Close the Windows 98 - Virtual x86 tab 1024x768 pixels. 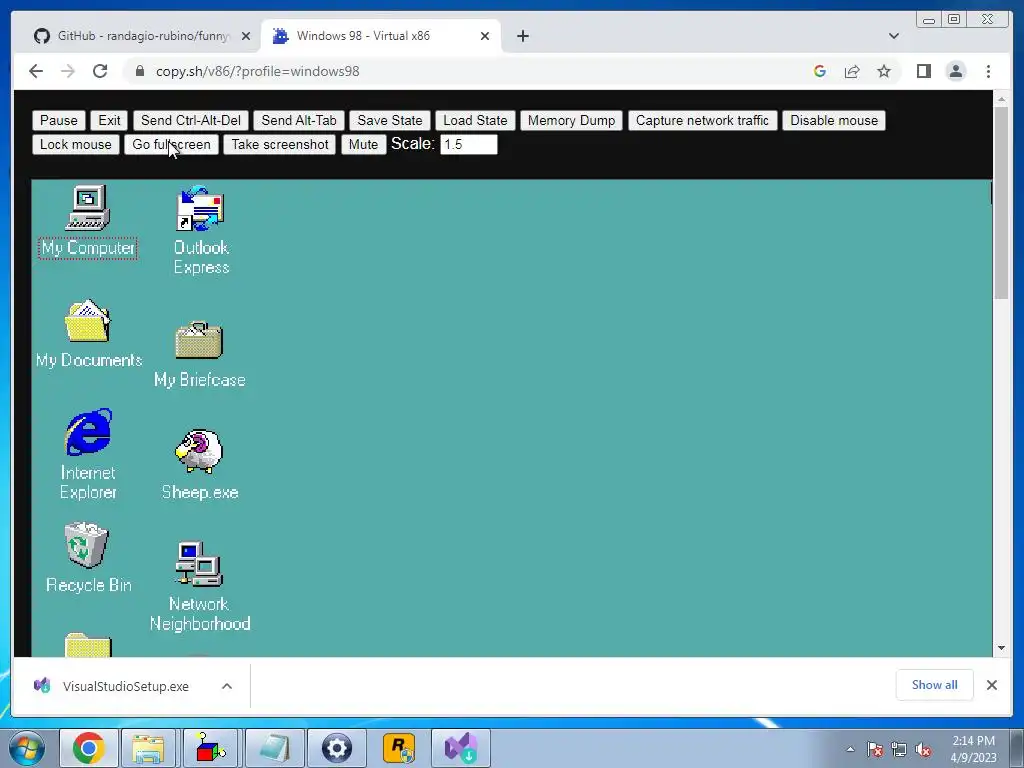click(x=485, y=36)
